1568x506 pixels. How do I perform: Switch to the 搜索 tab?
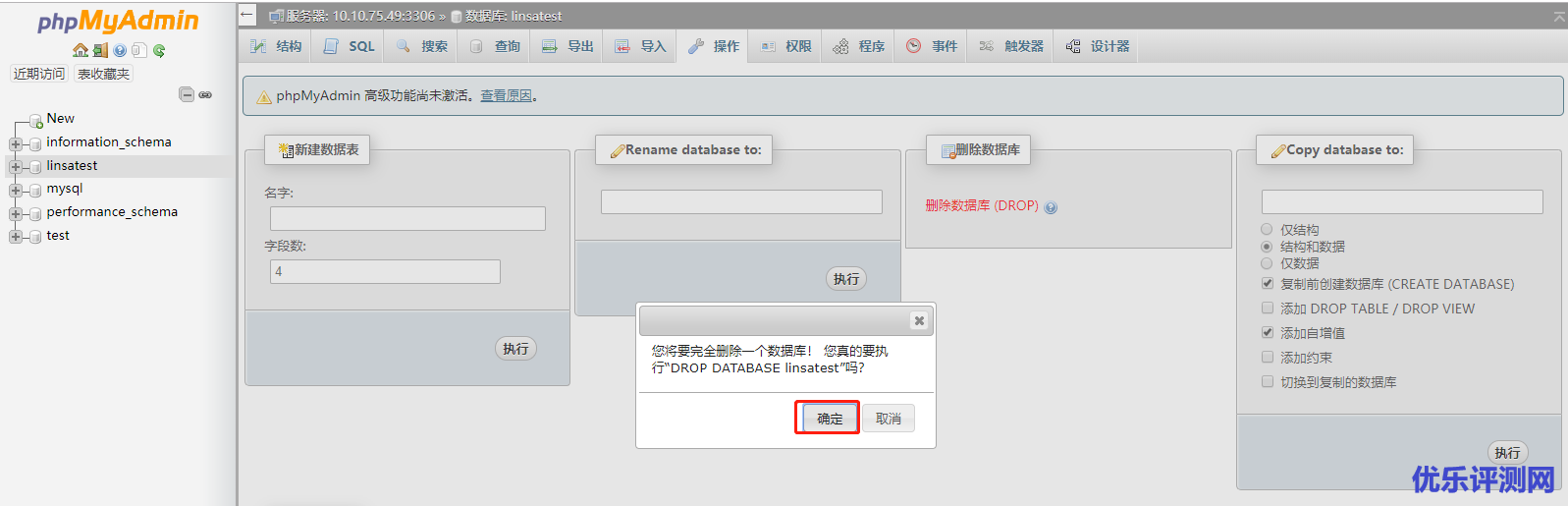422,46
